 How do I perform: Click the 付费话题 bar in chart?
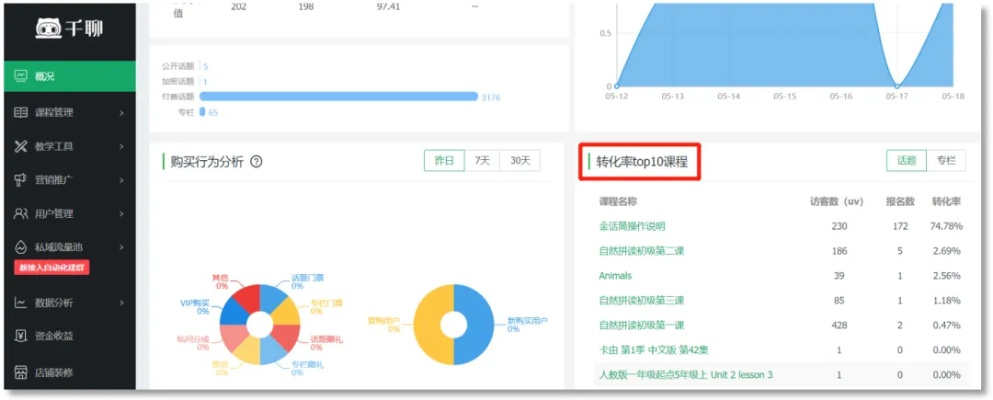coord(338,97)
